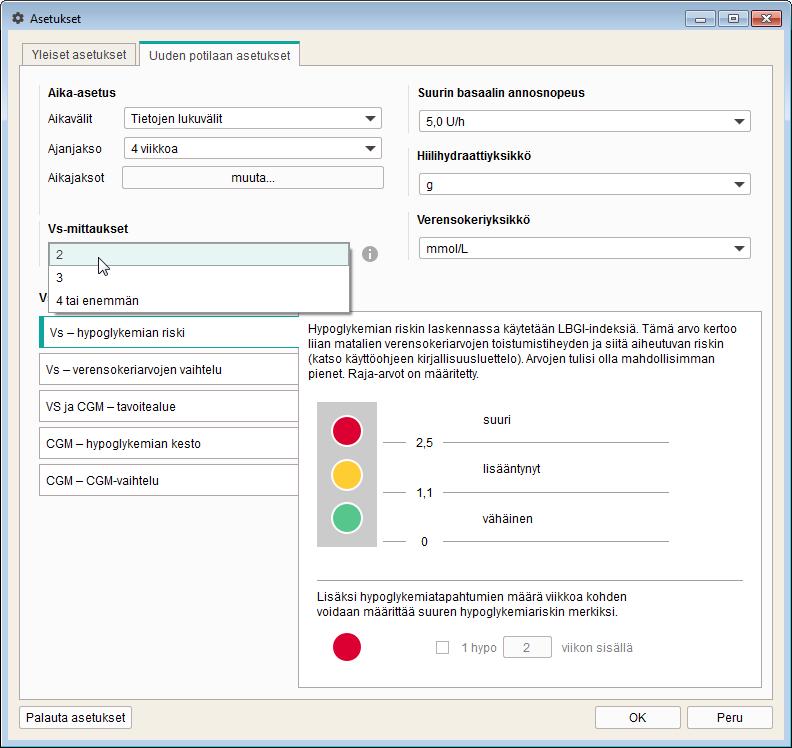Open the Aikavälit dropdown
The width and height of the screenshot is (792, 748).
click(253, 119)
